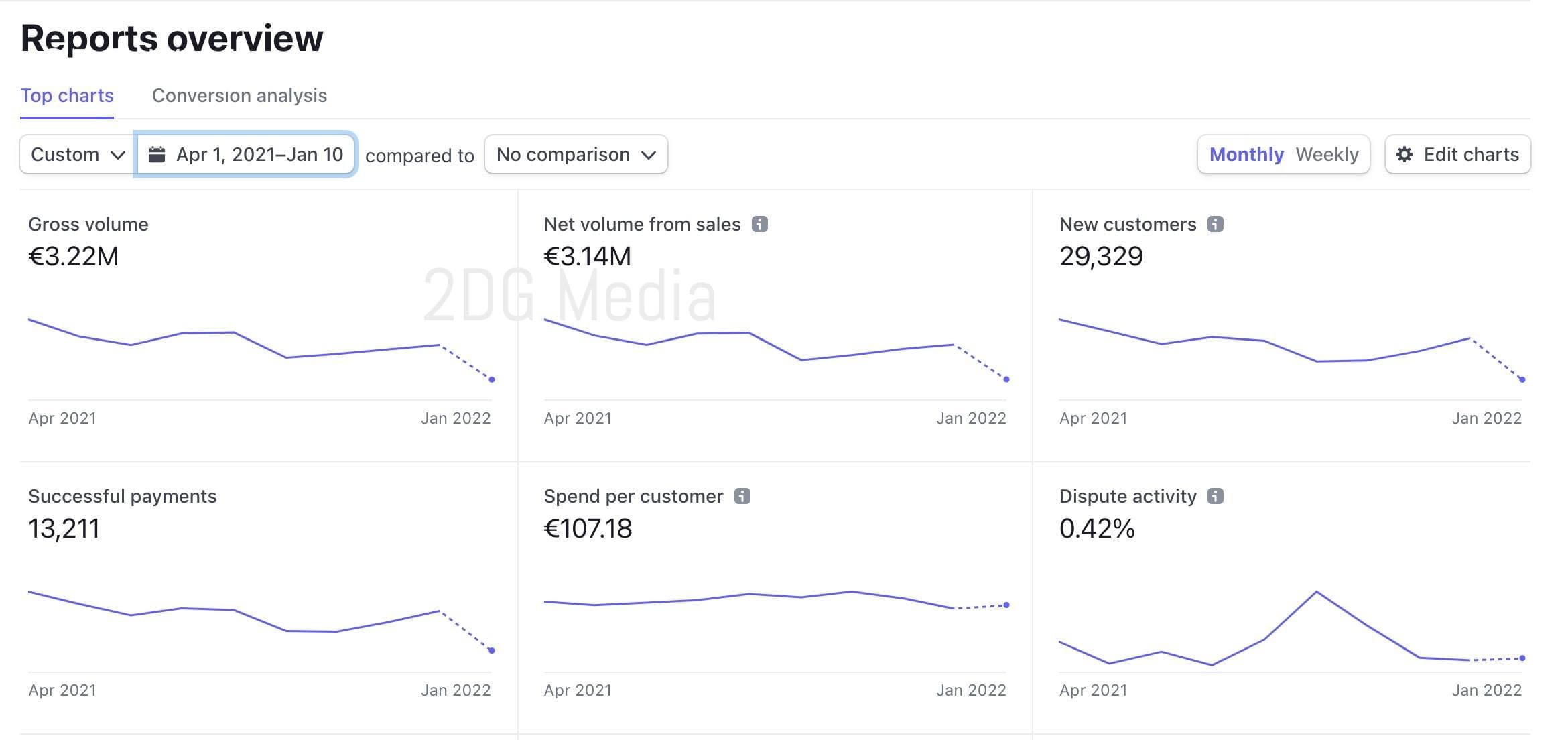Switch to the Conversion analysis tab
This screenshot has height=740, width=1568.
(x=239, y=95)
